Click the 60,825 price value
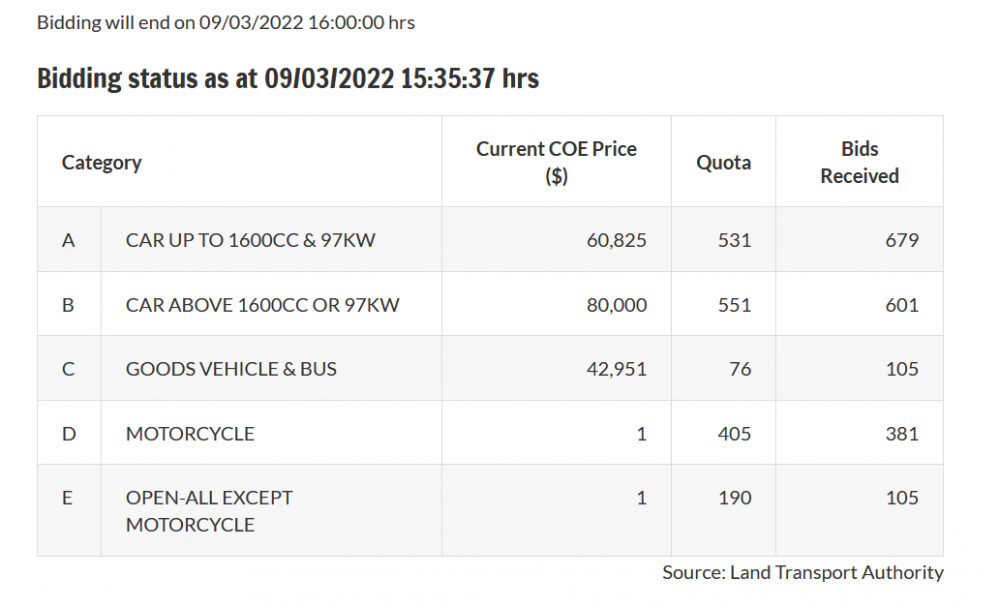 (x=616, y=240)
